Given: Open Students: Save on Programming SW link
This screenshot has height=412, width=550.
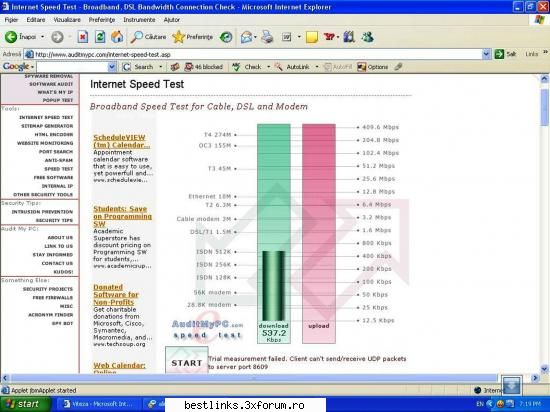Looking at the screenshot, I should tap(122, 216).
